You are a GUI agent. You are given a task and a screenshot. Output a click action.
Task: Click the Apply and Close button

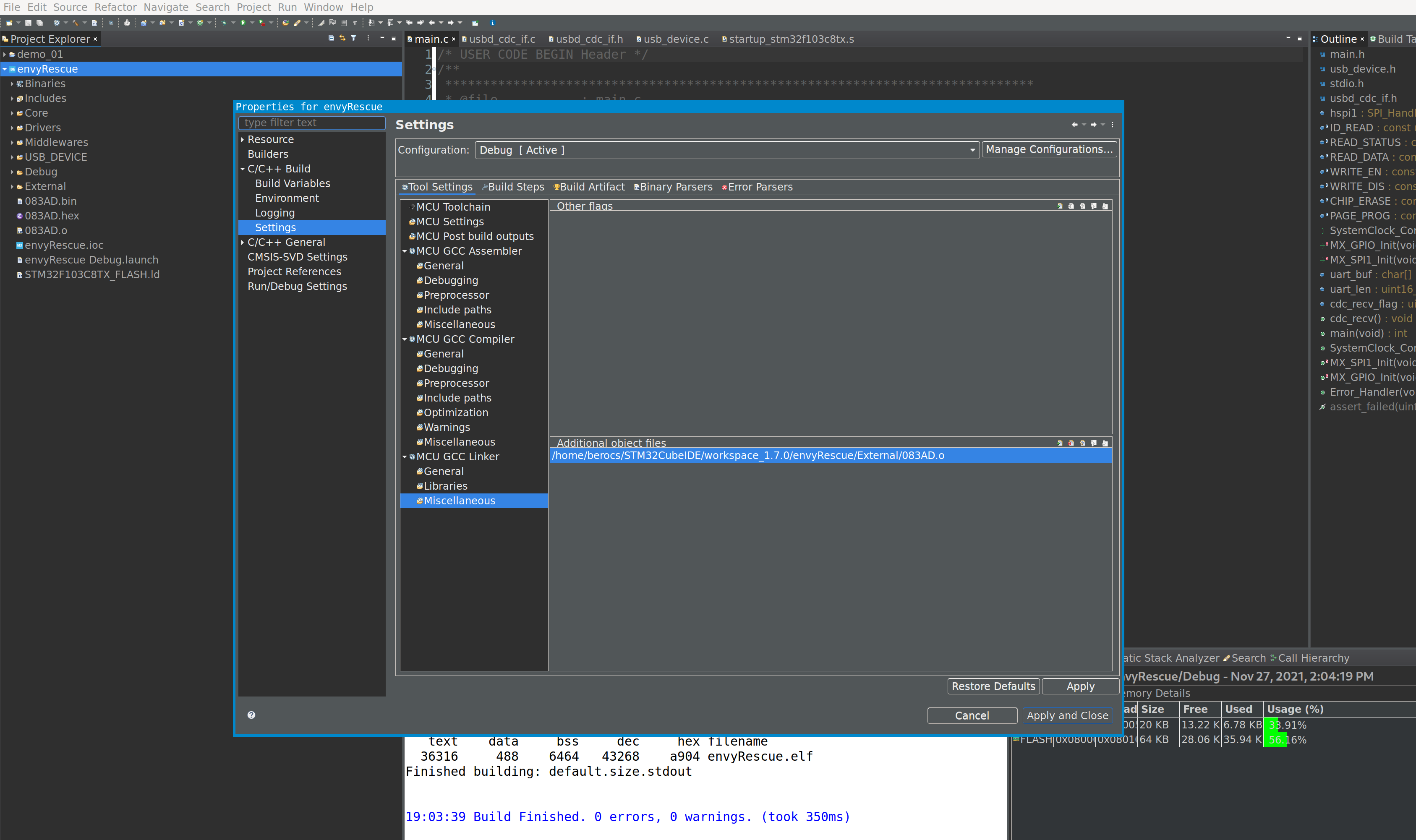pyautogui.click(x=1067, y=715)
